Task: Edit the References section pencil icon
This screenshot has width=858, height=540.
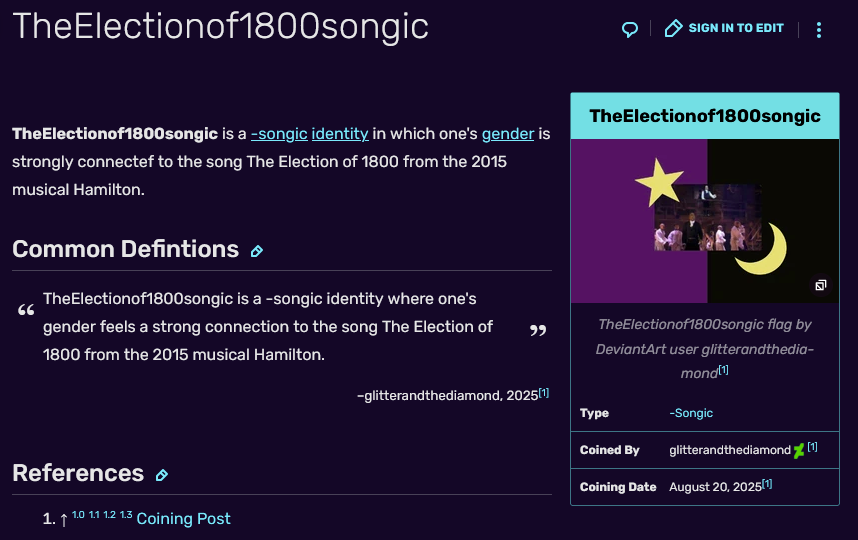Action: (162, 475)
